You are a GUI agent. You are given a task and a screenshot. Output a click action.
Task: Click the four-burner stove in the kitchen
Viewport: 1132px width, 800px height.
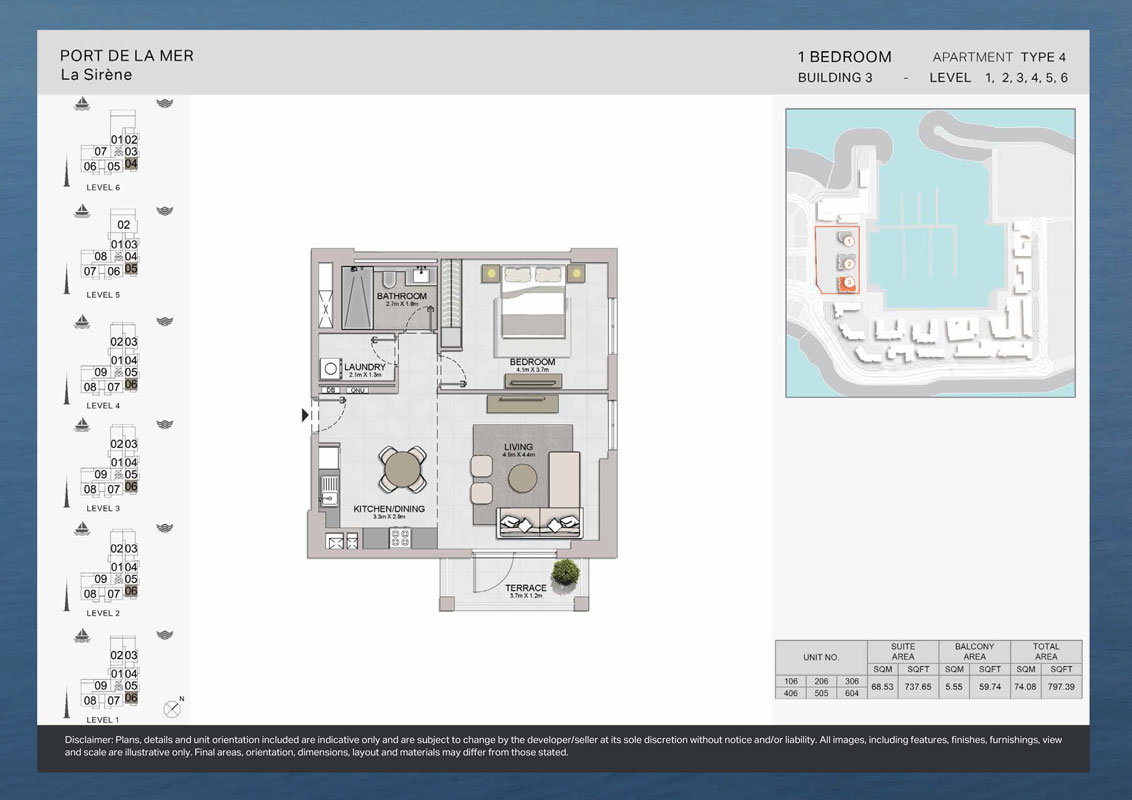pyautogui.click(x=400, y=538)
